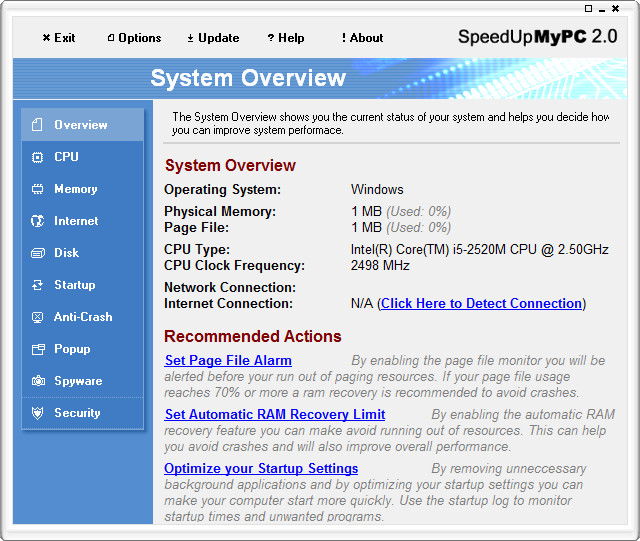Click the Internet globe icon

coord(37,221)
